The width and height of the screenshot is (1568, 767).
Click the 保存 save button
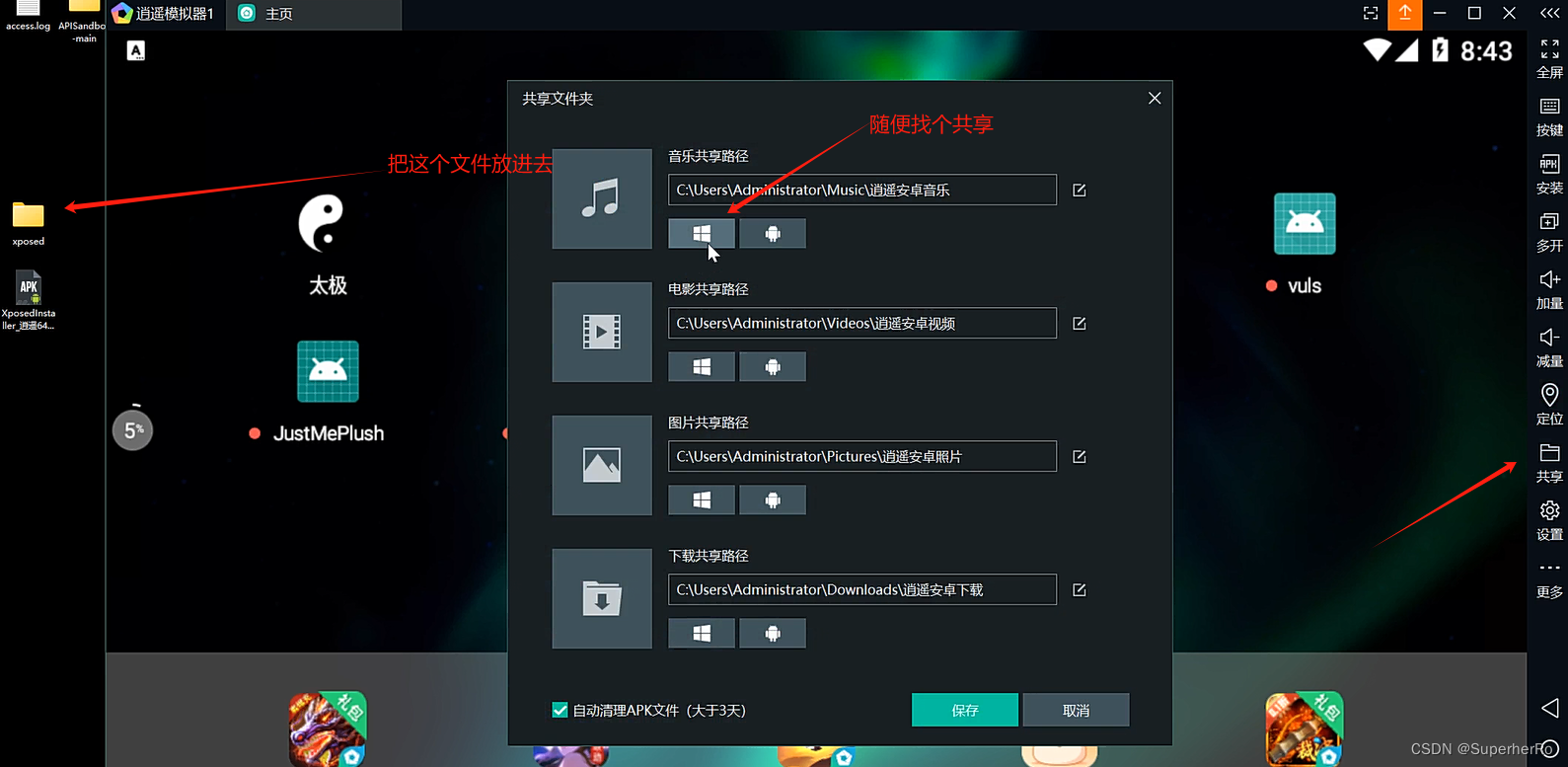pos(964,710)
